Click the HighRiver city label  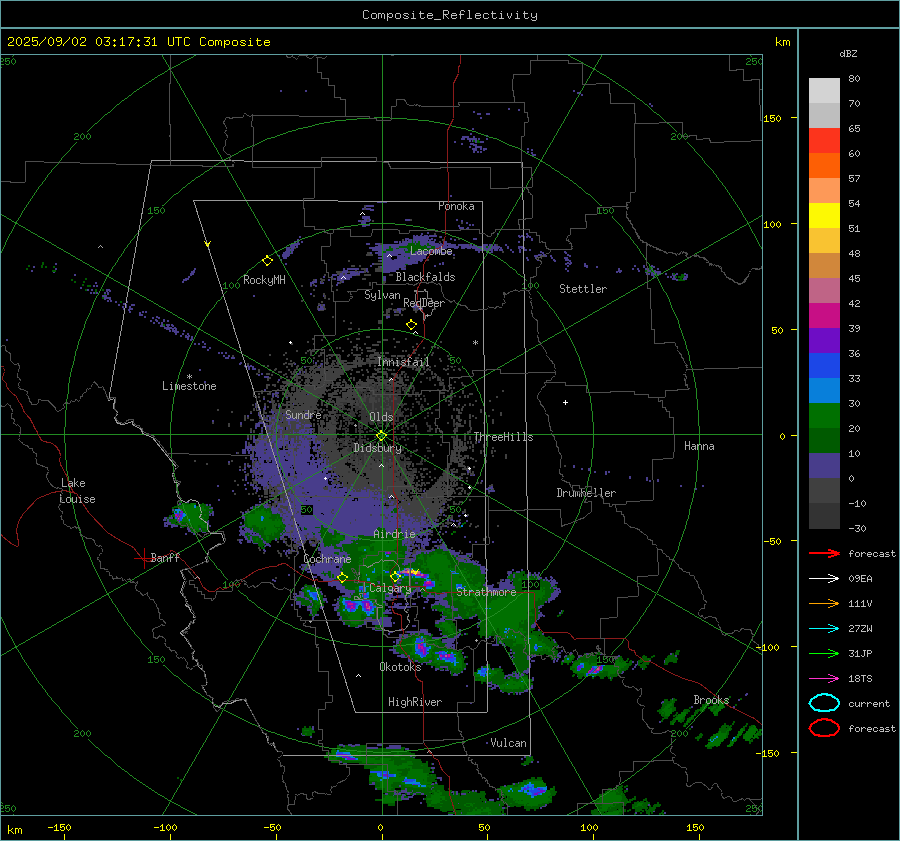(415, 702)
